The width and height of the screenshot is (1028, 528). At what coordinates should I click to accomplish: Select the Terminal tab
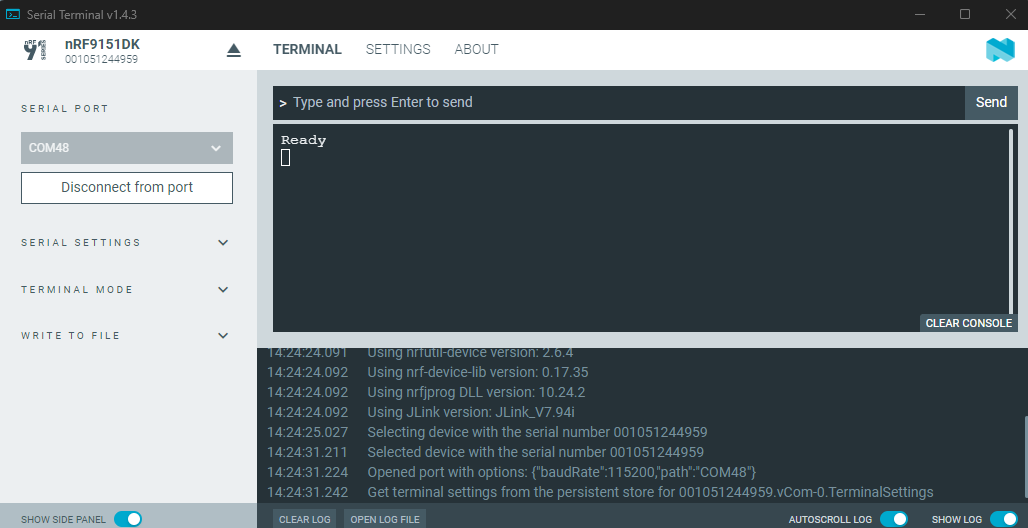307,50
